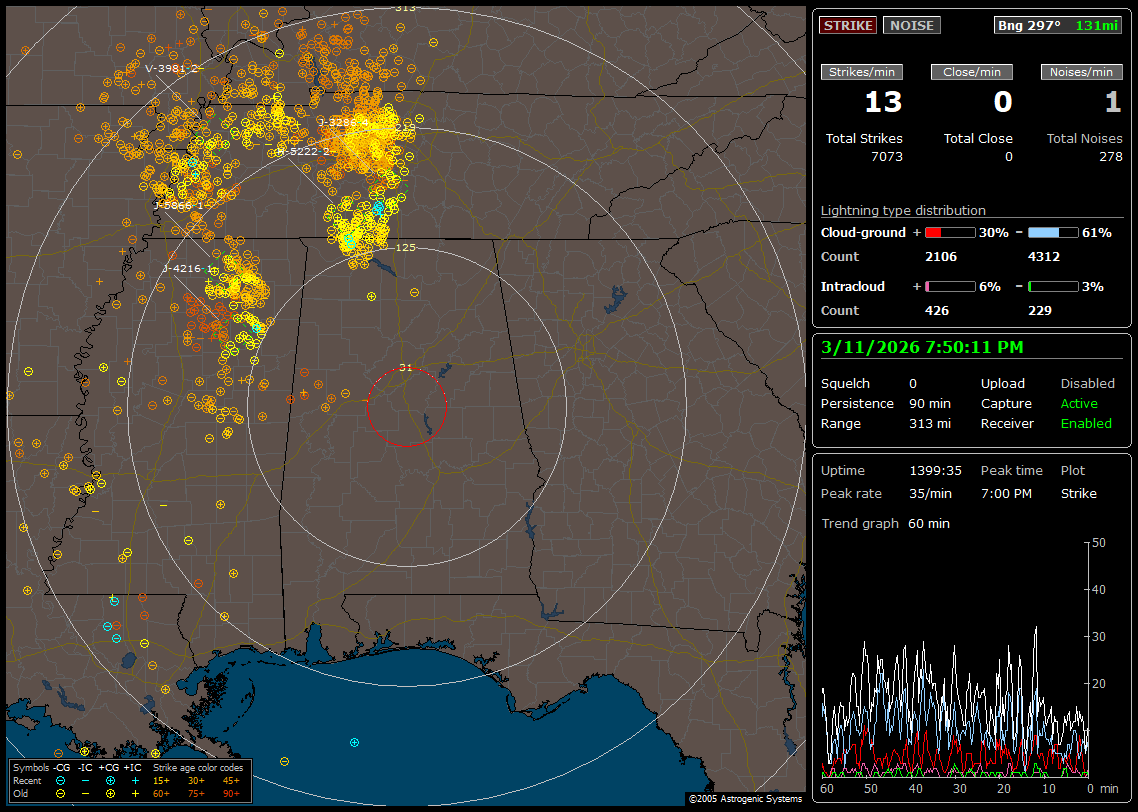This screenshot has height=812, width=1138.
Task: Select storm cell label J-3286-4
Action: point(343,122)
